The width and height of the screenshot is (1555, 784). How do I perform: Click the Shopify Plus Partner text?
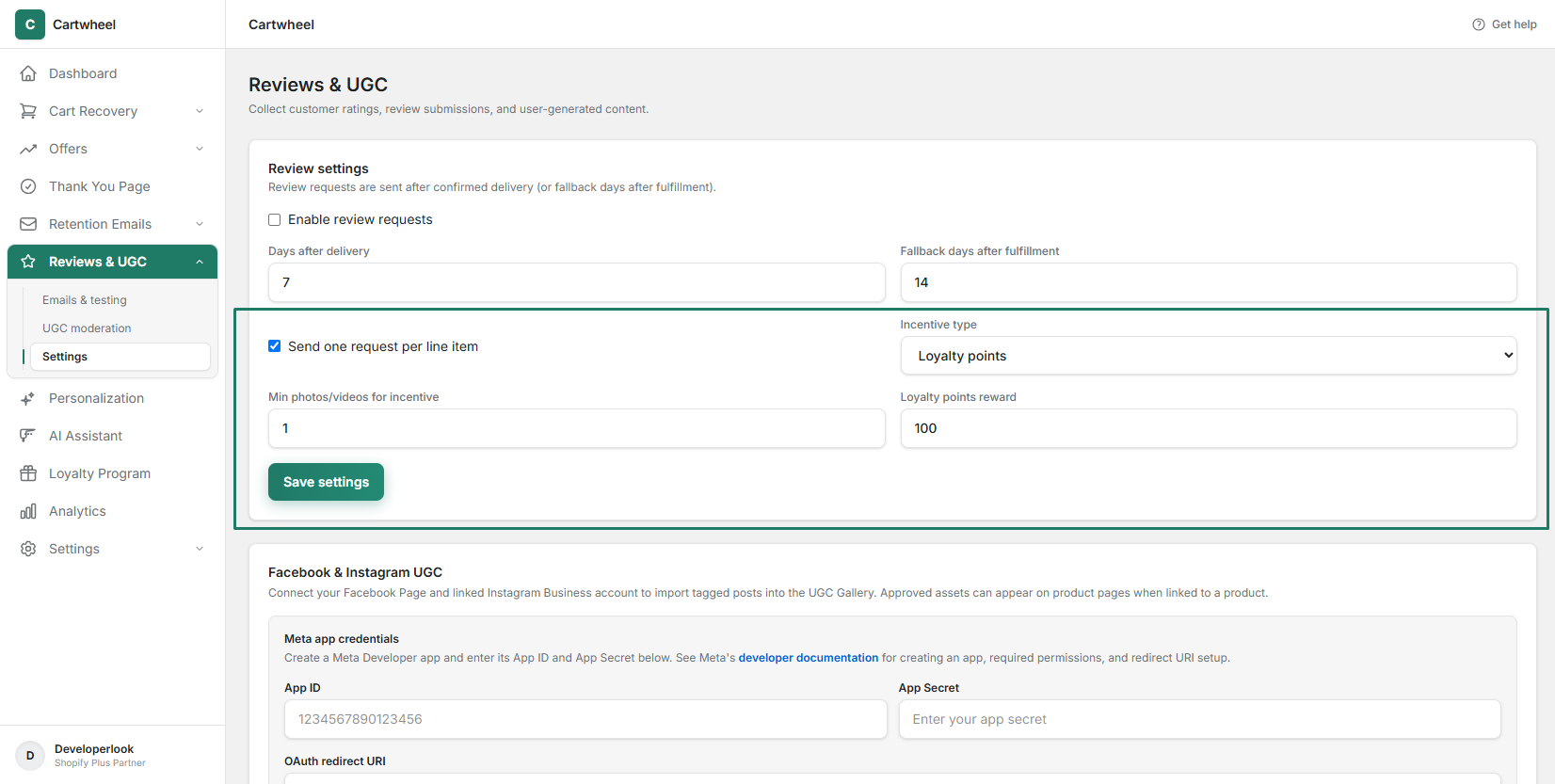[100, 763]
